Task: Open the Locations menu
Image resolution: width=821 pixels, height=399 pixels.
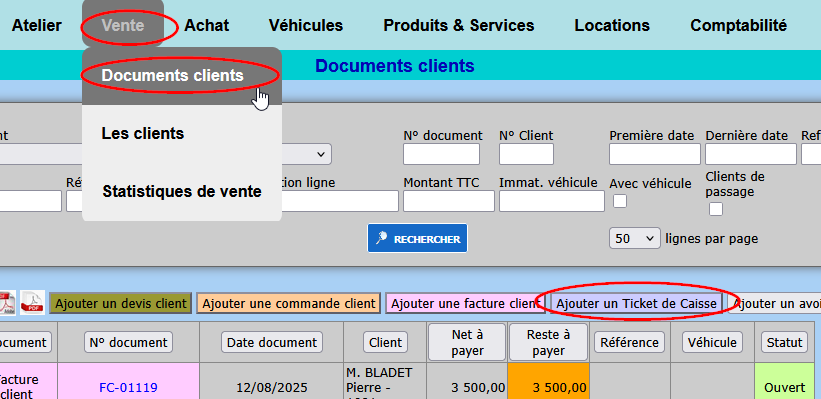Action: click(x=612, y=25)
